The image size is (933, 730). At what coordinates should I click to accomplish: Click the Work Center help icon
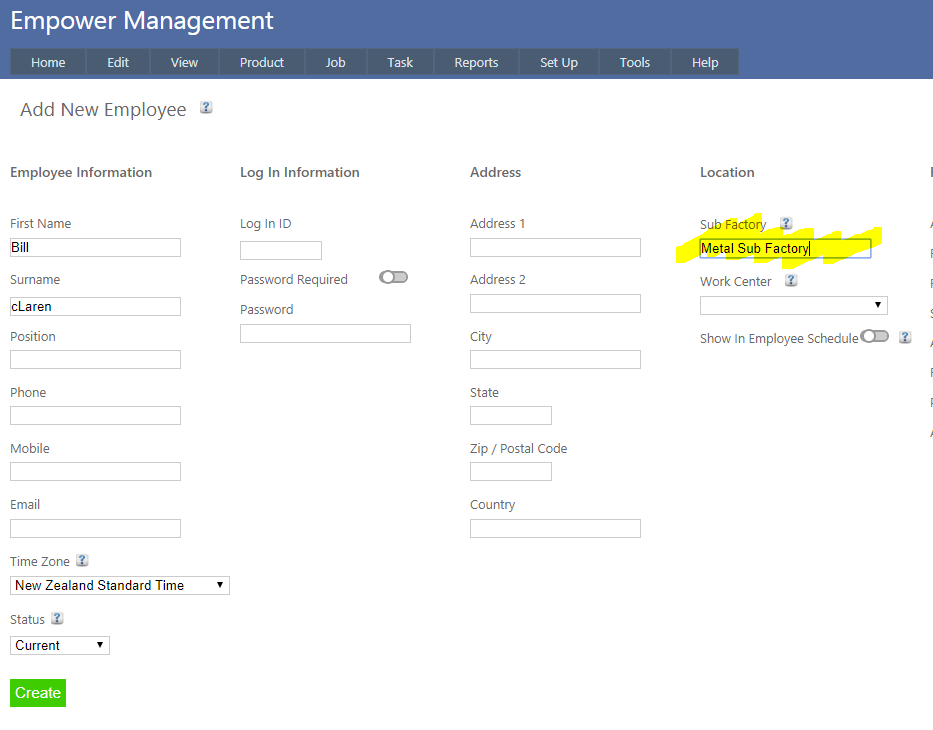(791, 281)
